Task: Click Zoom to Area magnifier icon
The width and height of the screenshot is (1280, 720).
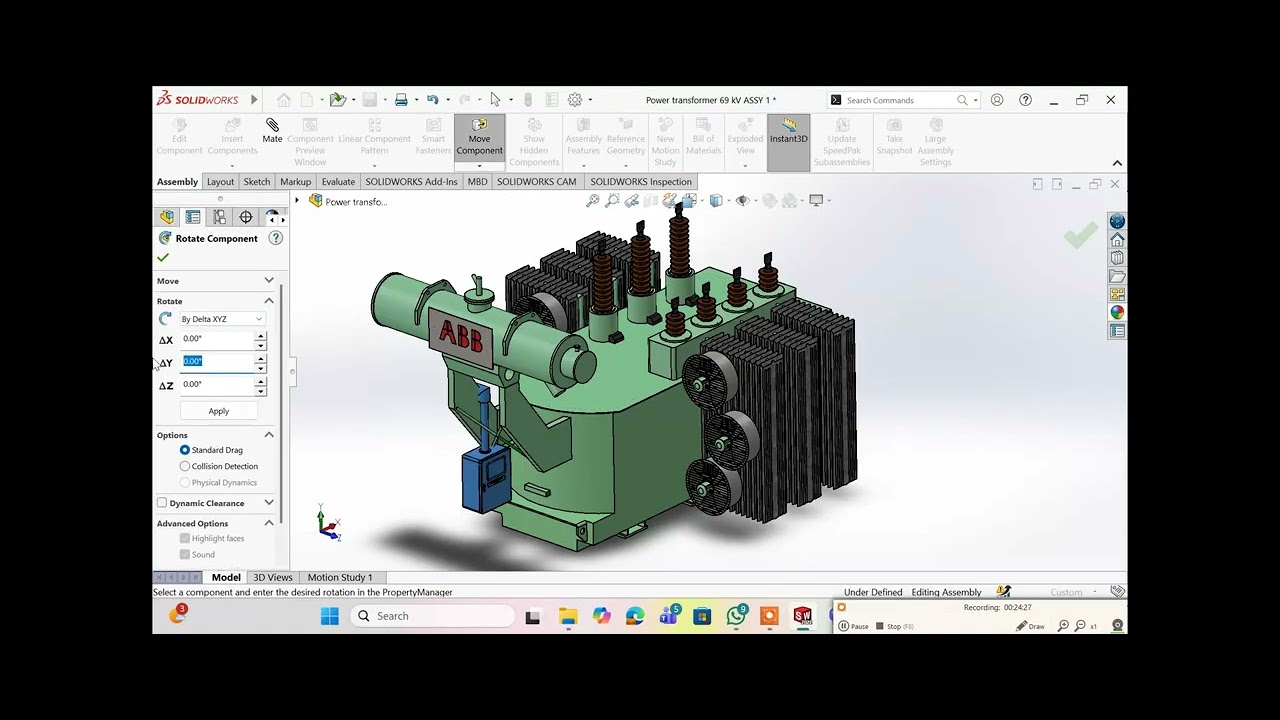Action: [x=612, y=201]
